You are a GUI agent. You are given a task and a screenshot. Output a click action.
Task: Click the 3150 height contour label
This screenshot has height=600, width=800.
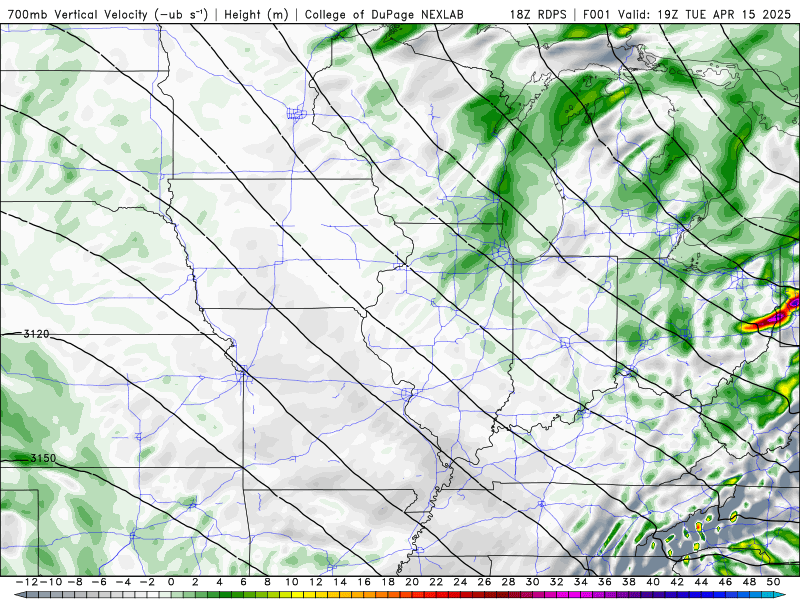pyautogui.click(x=43, y=458)
